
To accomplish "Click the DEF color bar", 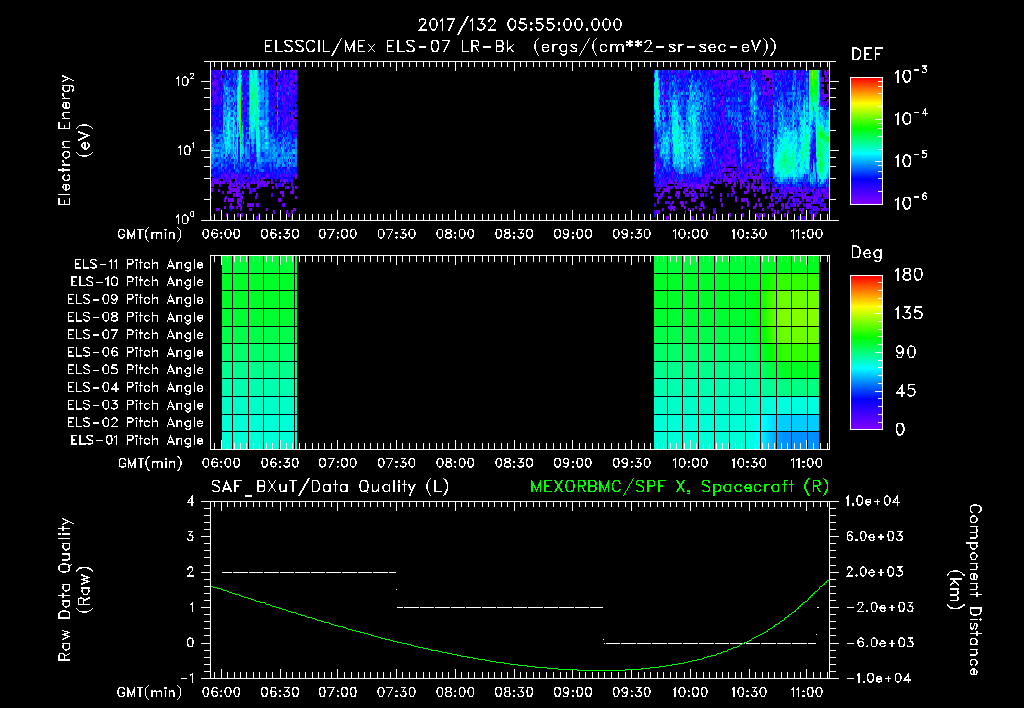I will [867, 141].
